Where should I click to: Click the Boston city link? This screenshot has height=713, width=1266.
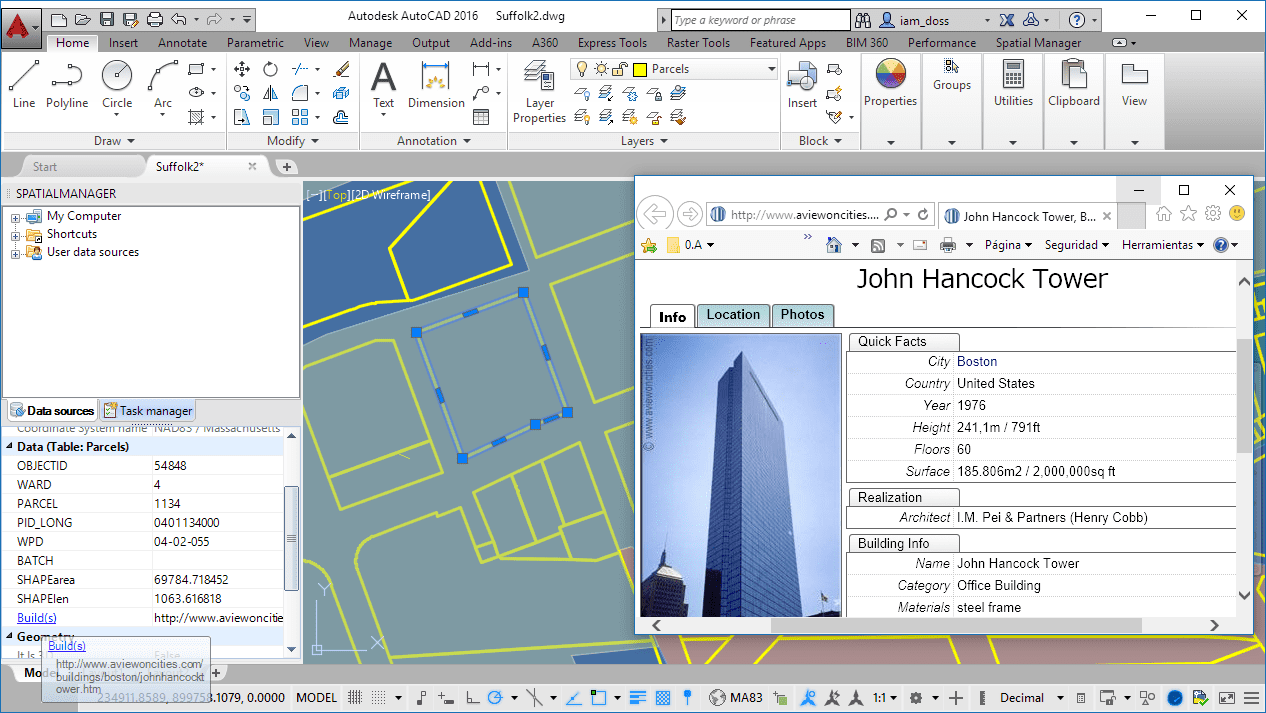pyautogui.click(x=976, y=362)
